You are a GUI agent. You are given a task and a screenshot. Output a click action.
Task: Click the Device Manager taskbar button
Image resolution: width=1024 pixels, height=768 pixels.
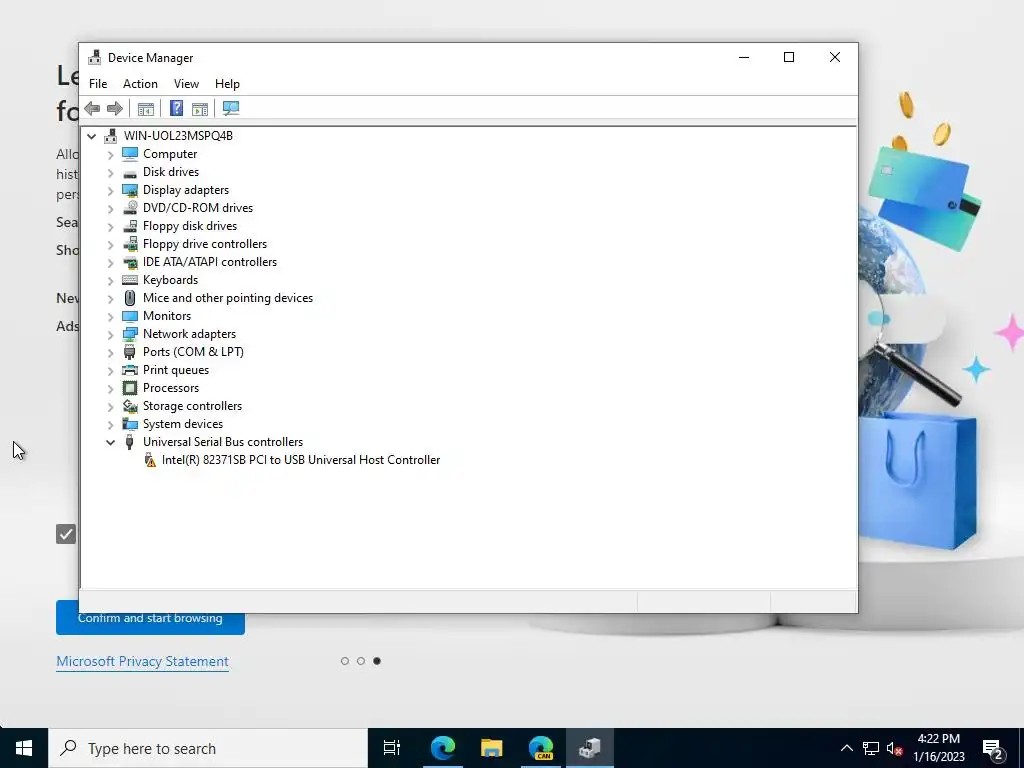click(x=590, y=748)
